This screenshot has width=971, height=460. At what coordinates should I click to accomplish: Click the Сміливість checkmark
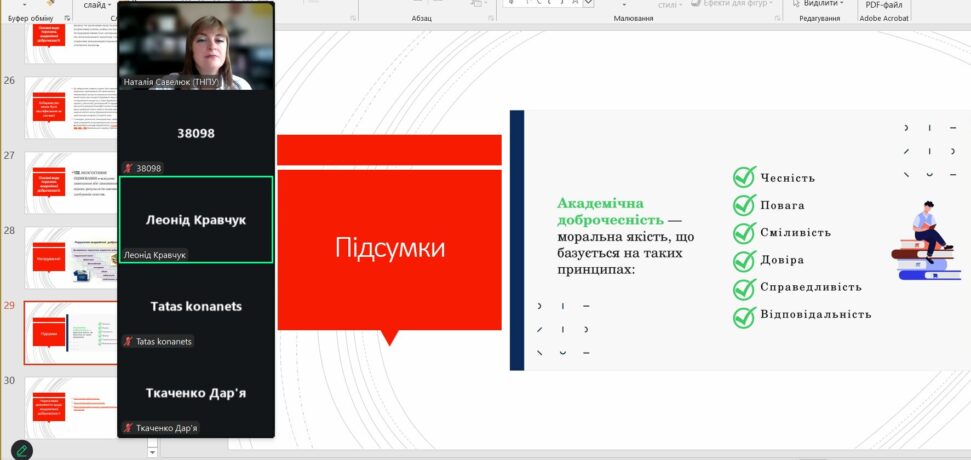743,233
